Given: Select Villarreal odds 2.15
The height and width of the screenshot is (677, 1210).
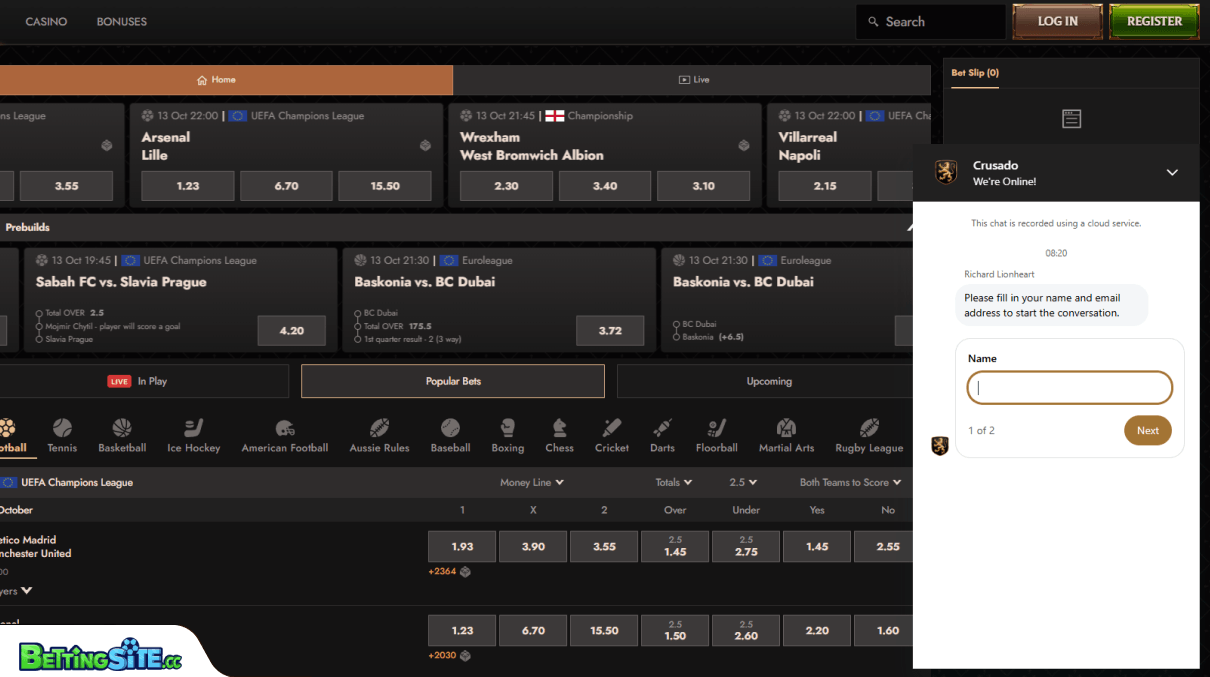Looking at the screenshot, I should 825,186.
